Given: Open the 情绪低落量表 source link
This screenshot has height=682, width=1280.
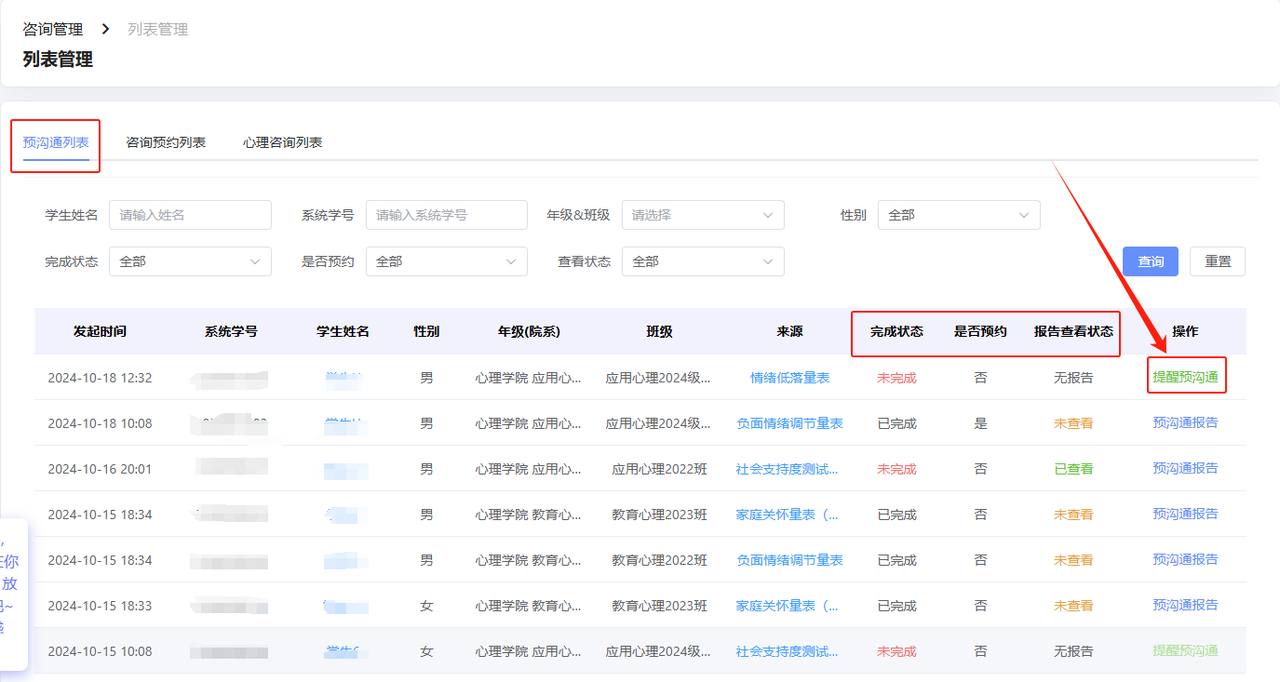Looking at the screenshot, I should click(x=790, y=378).
